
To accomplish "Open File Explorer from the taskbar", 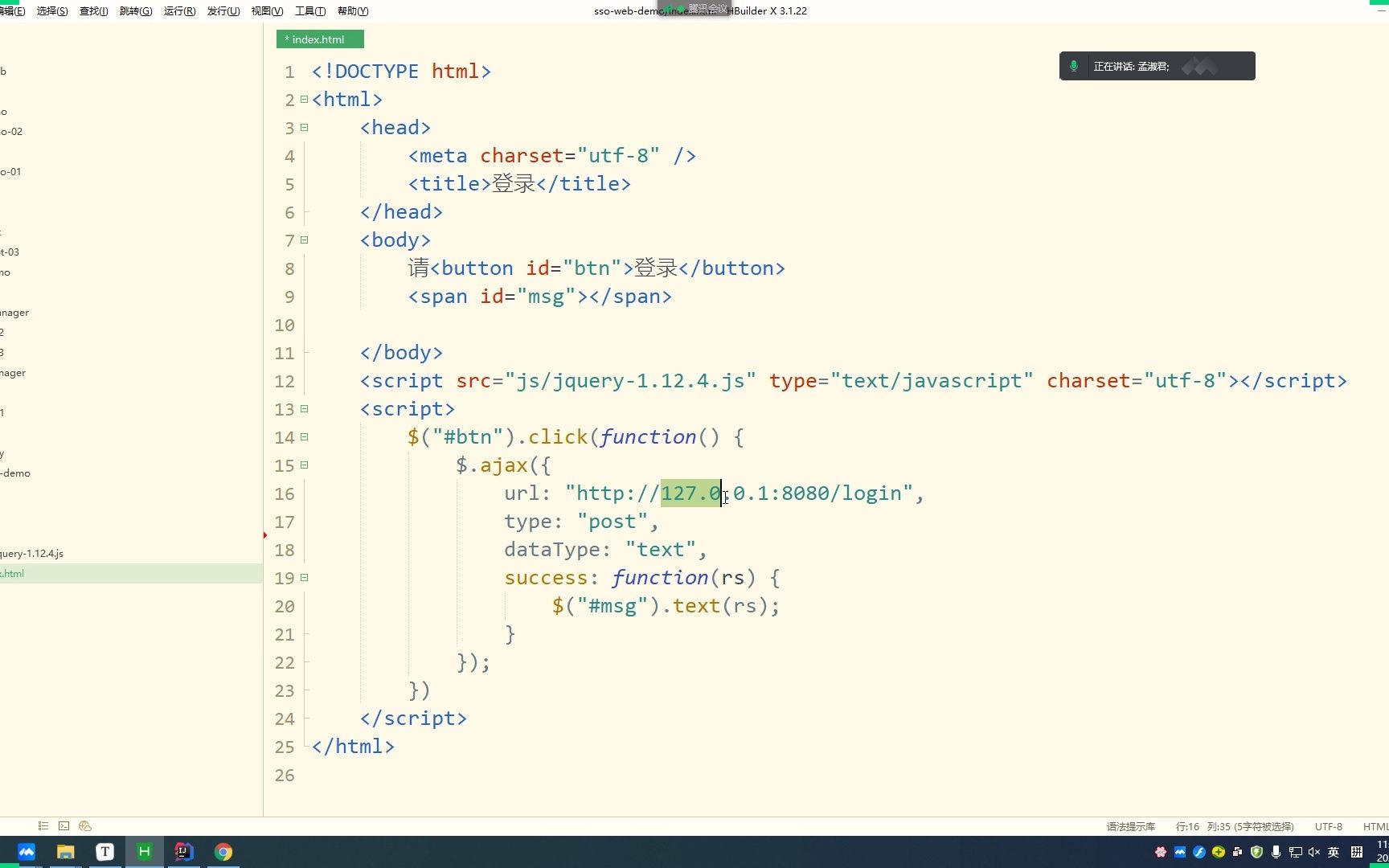I will coord(66,852).
